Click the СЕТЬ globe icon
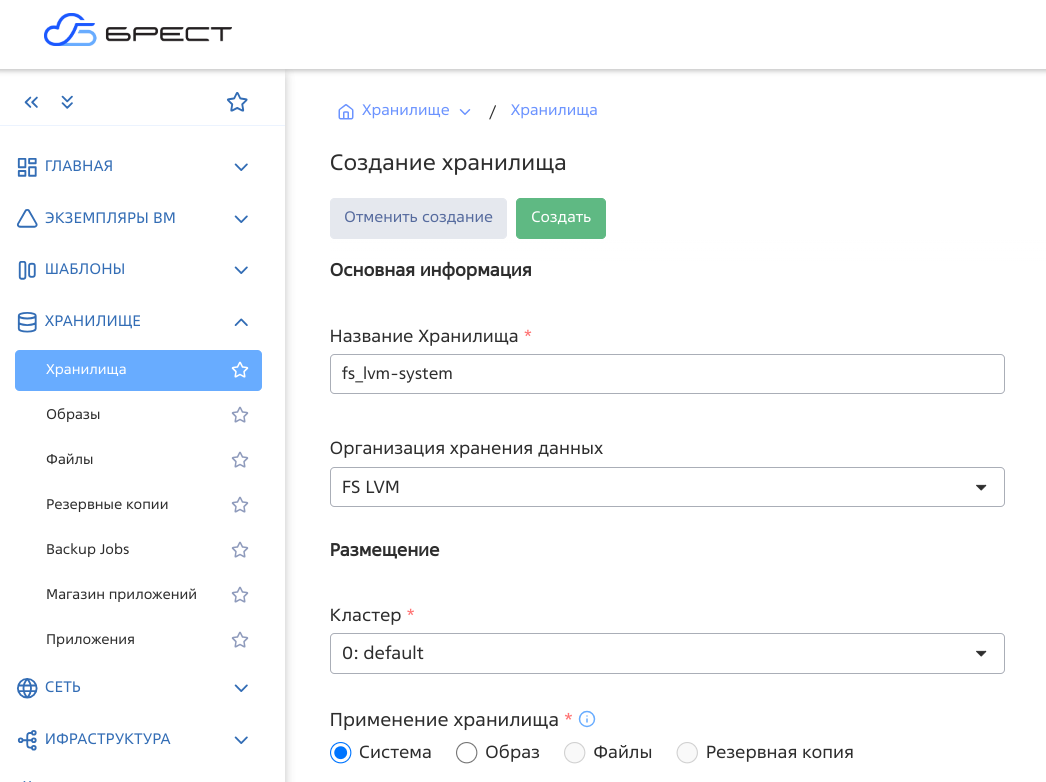 [x=25, y=687]
